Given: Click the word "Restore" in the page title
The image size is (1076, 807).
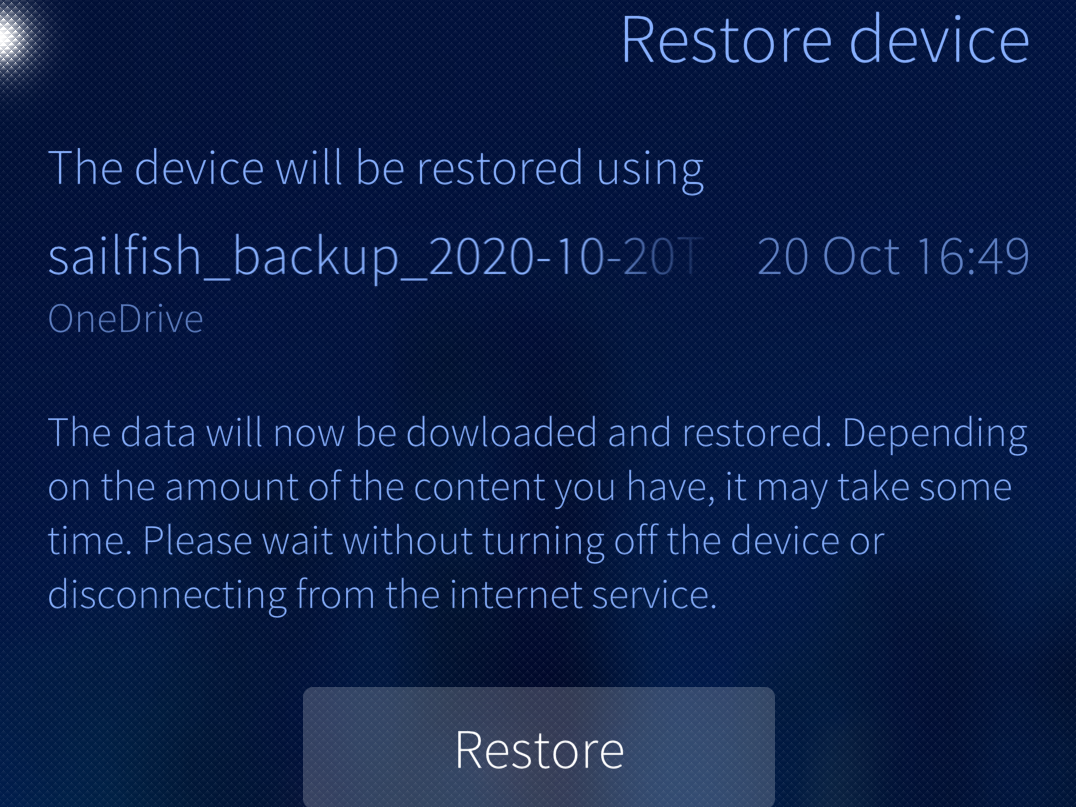Looking at the screenshot, I should 726,41.
